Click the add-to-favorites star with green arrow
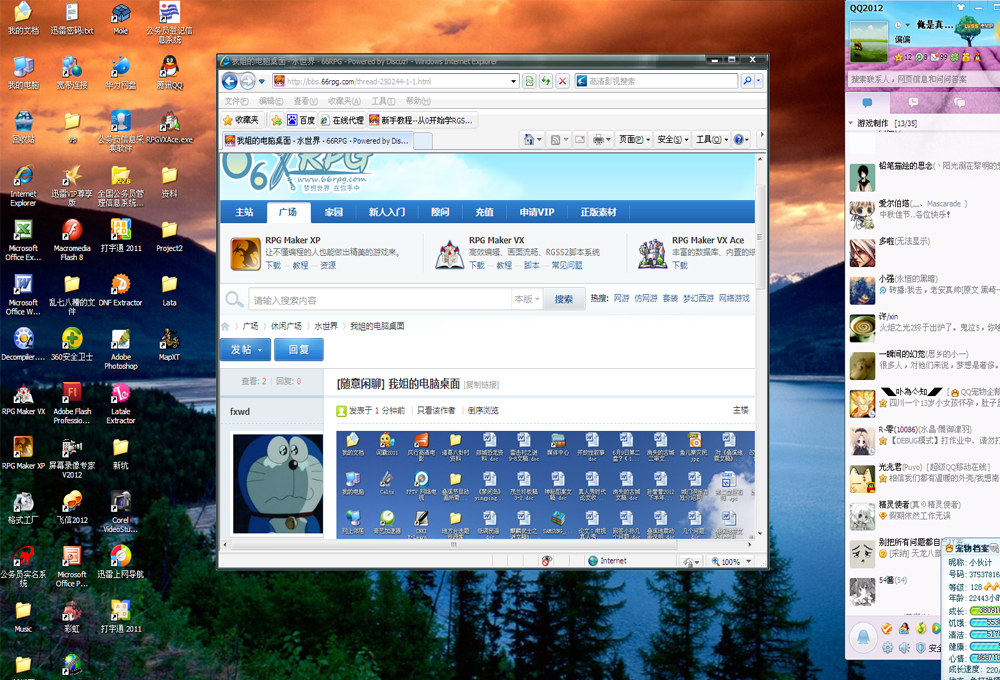The height and width of the screenshot is (680, 1000). pos(277,120)
